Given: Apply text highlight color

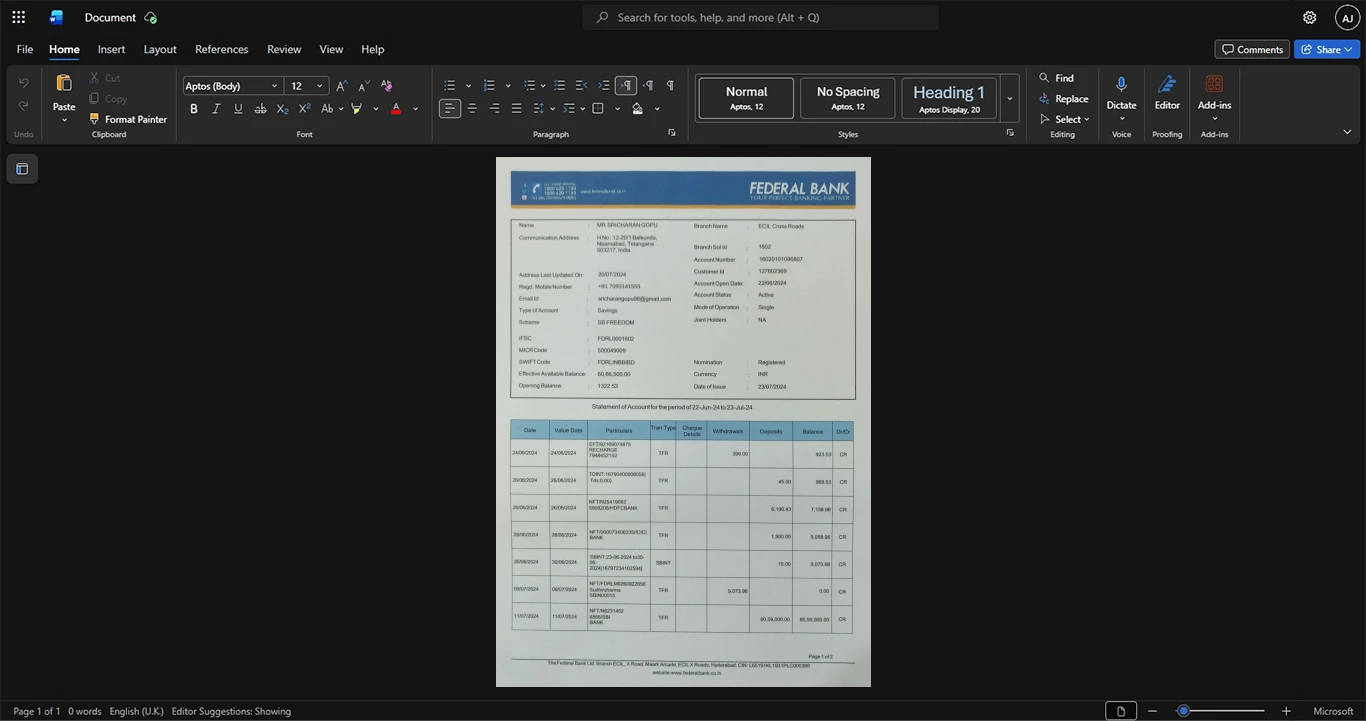Looking at the screenshot, I should coord(356,109).
